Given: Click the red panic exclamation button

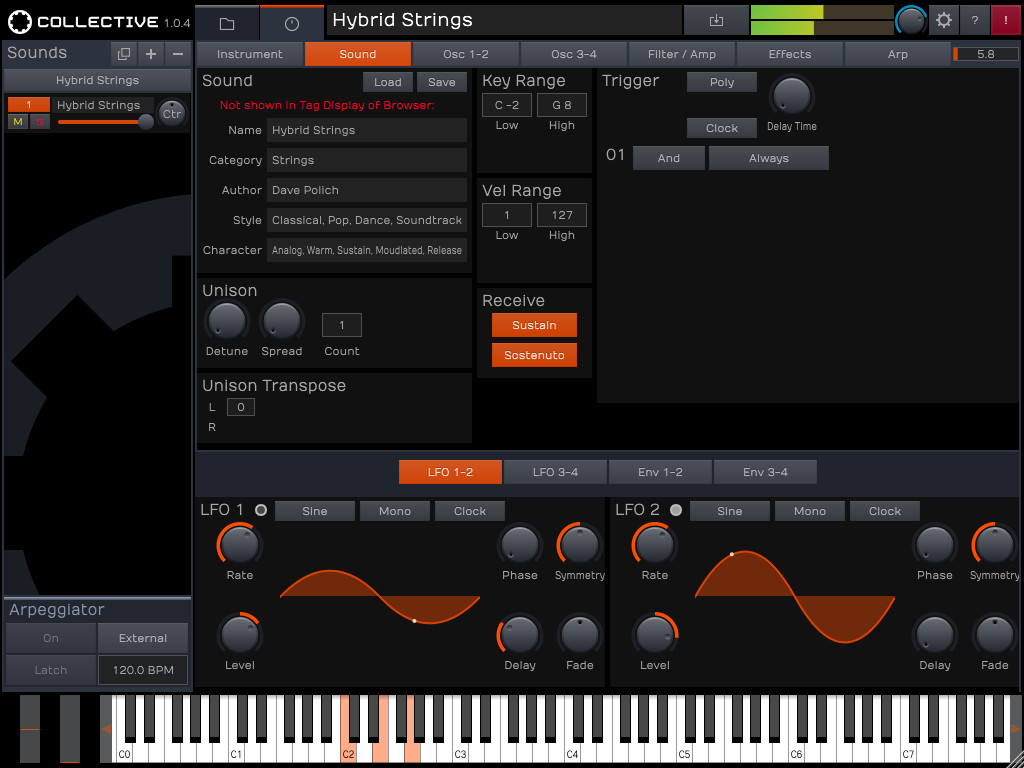Looking at the screenshot, I should click(1006, 20).
